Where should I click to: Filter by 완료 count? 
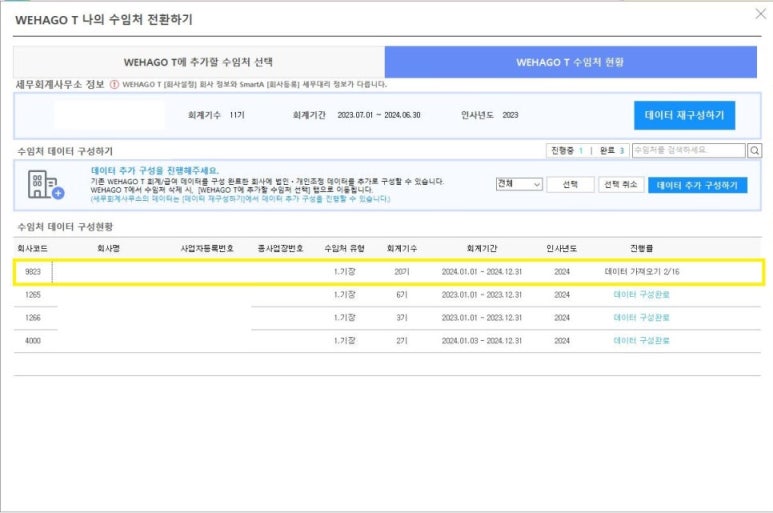[612, 151]
